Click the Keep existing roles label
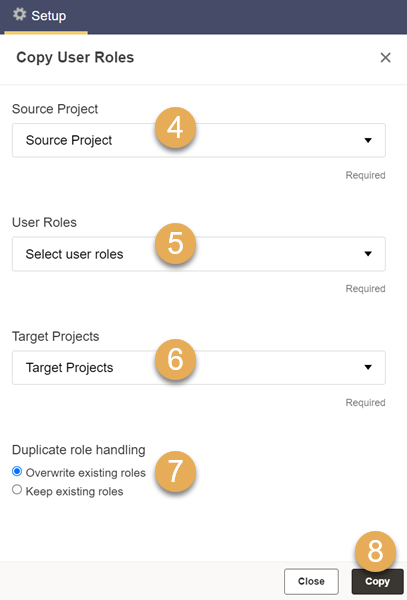Screen dimensions: 407x600 click(75, 491)
